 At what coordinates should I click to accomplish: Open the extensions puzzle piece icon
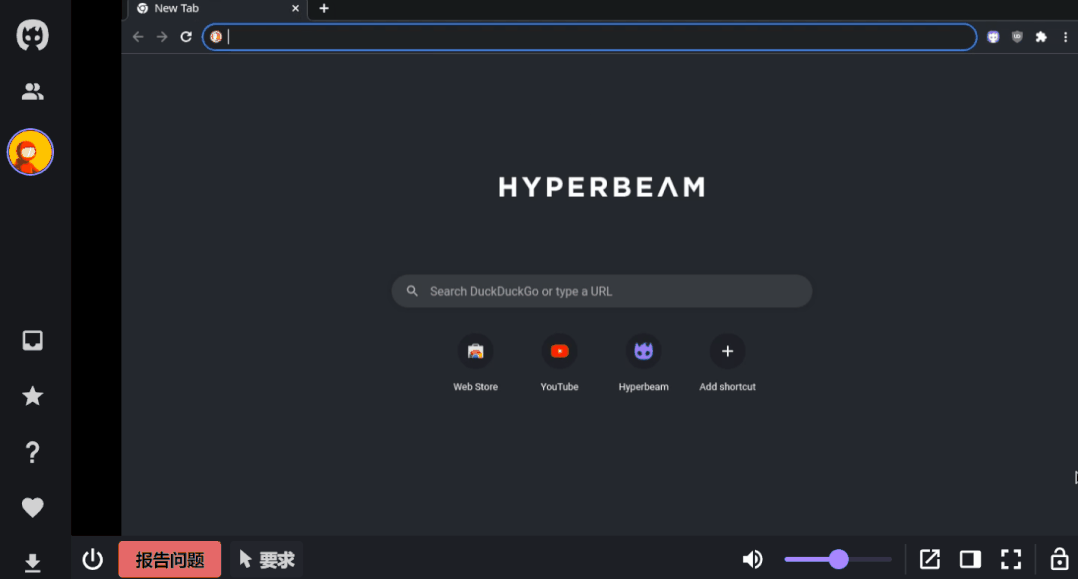click(1042, 37)
